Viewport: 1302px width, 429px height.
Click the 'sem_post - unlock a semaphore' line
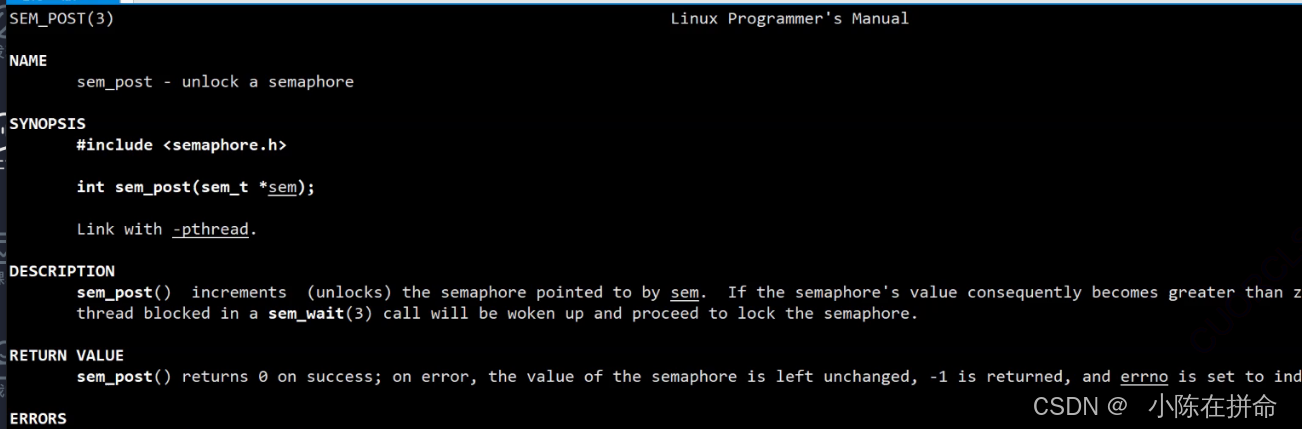point(215,82)
